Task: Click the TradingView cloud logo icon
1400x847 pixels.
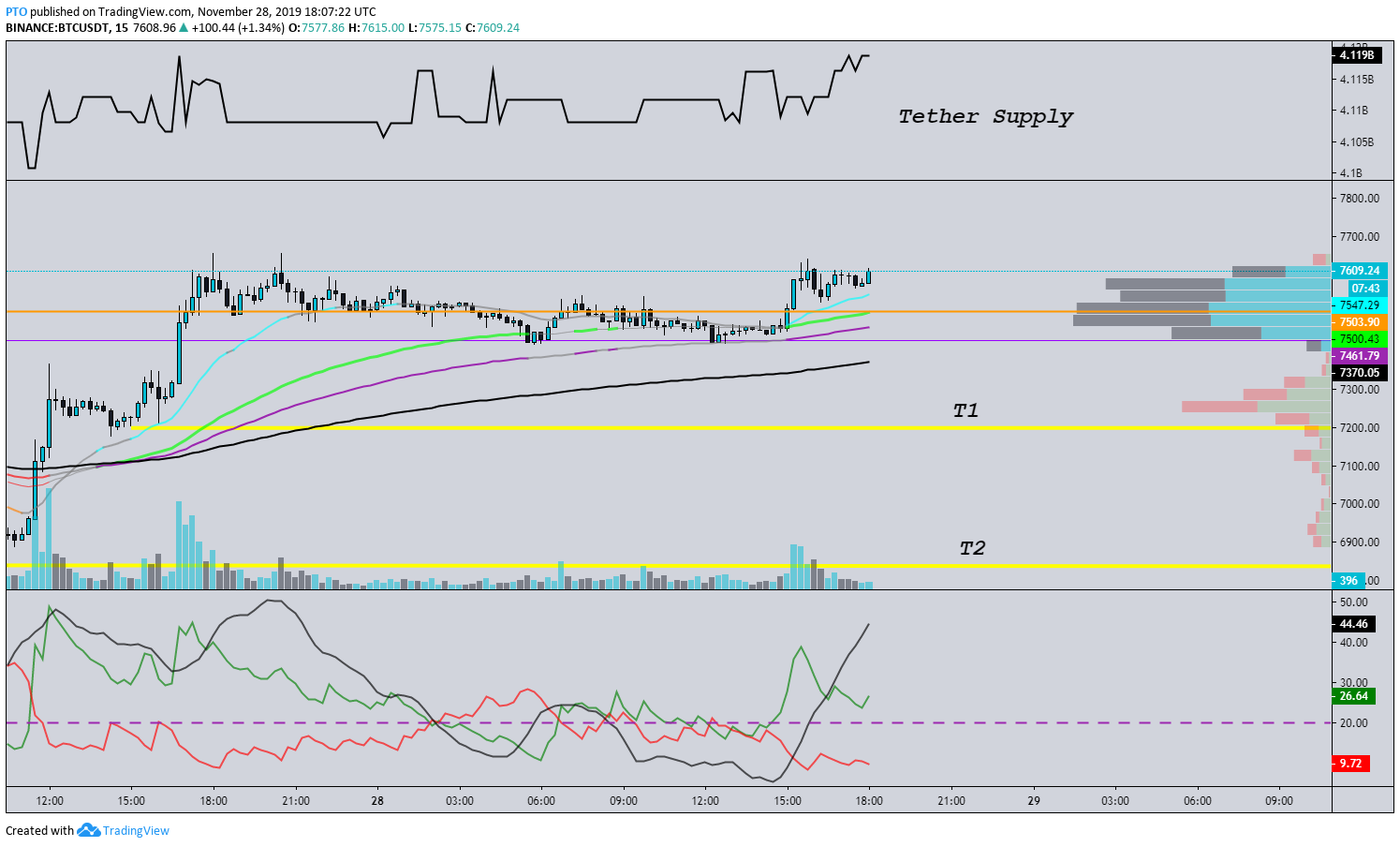Action: coord(88,830)
